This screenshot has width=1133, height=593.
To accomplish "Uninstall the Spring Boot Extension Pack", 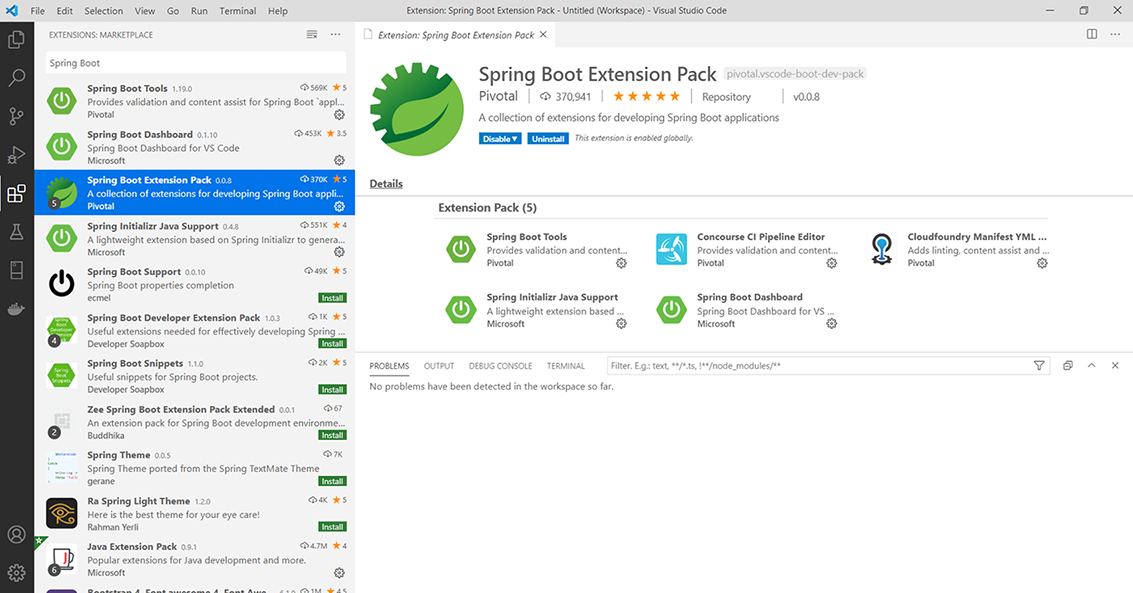I will (x=548, y=138).
